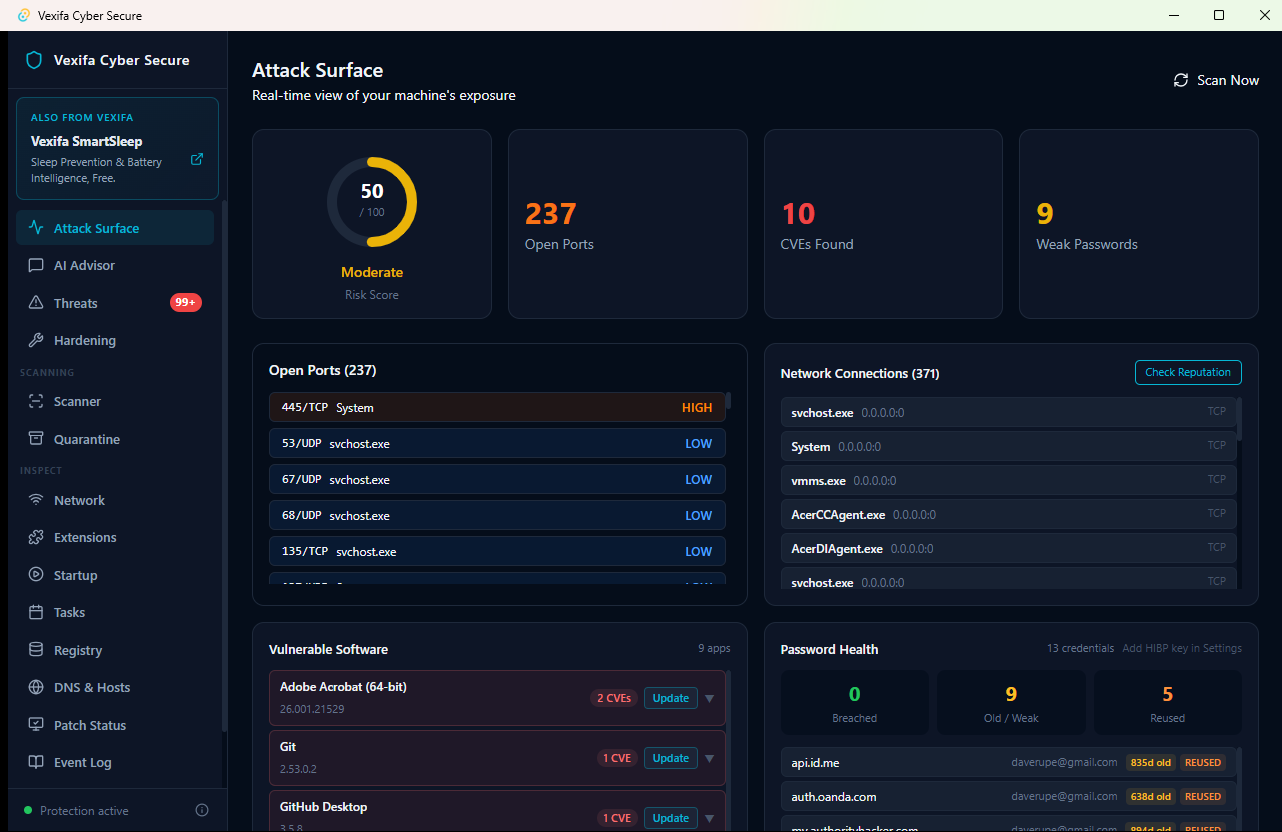The width and height of the screenshot is (1282, 832).
Task: Open the DNS & Hosts page
Action: click(x=115, y=687)
